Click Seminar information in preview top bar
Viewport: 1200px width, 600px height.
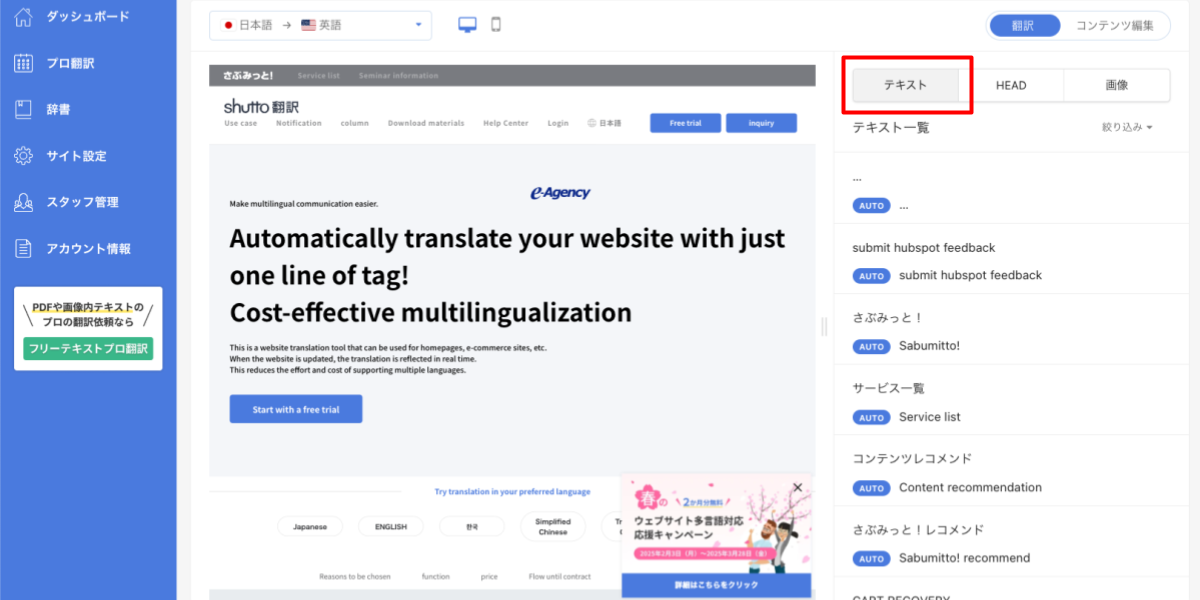[x=399, y=75]
